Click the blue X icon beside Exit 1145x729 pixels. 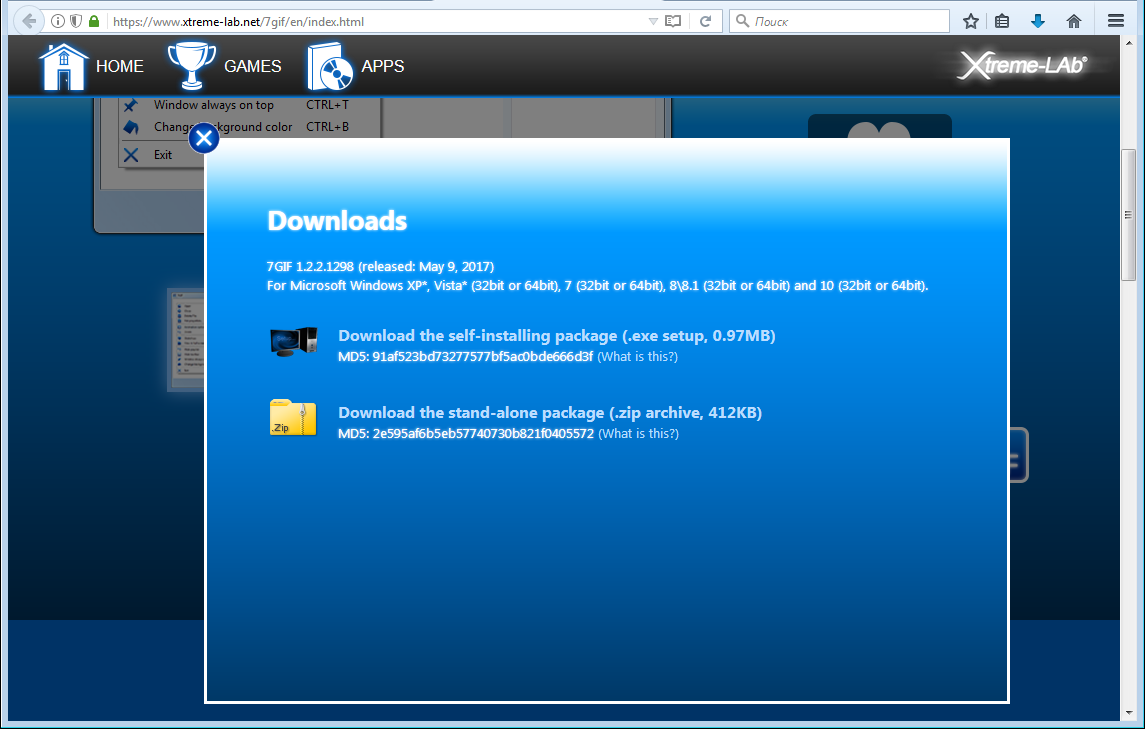(131, 155)
